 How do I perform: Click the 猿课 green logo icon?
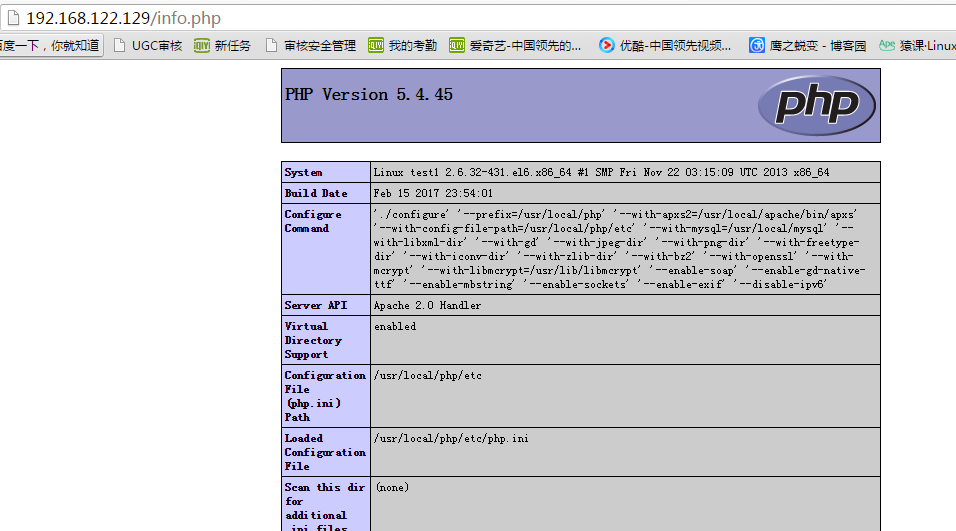pyautogui.click(x=887, y=46)
